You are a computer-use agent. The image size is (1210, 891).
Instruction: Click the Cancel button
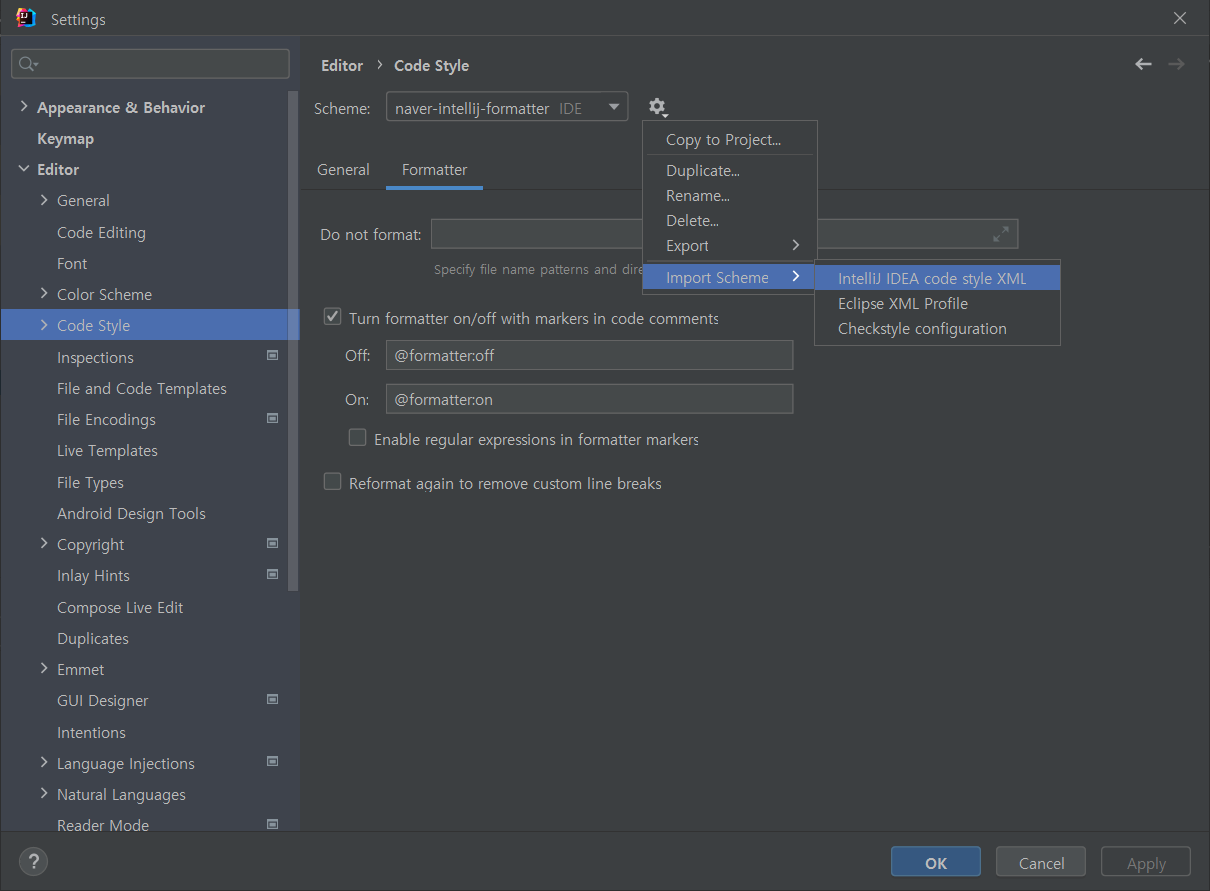coord(1041,862)
